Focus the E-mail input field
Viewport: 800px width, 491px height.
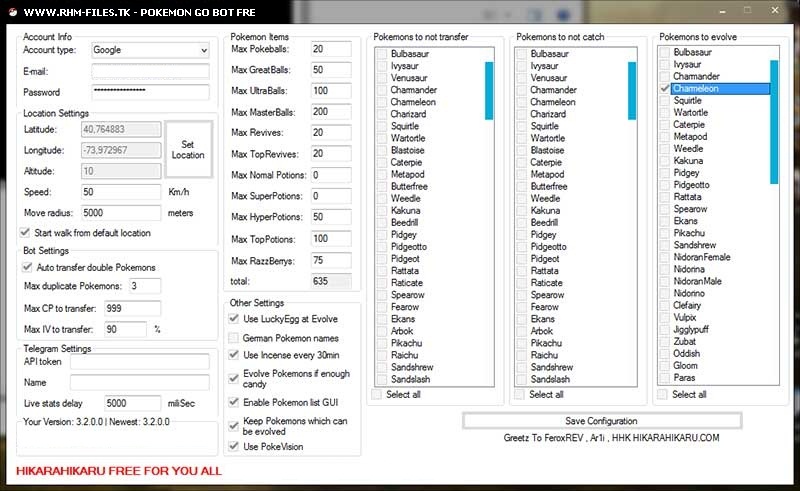pos(150,71)
